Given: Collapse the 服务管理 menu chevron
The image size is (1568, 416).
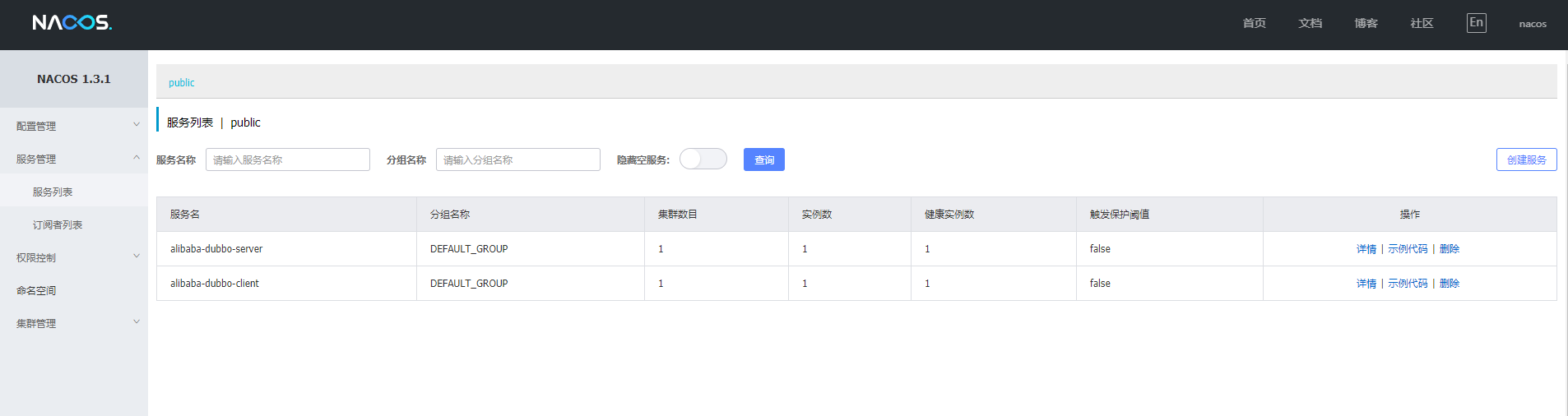Looking at the screenshot, I should [x=137, y=158].
